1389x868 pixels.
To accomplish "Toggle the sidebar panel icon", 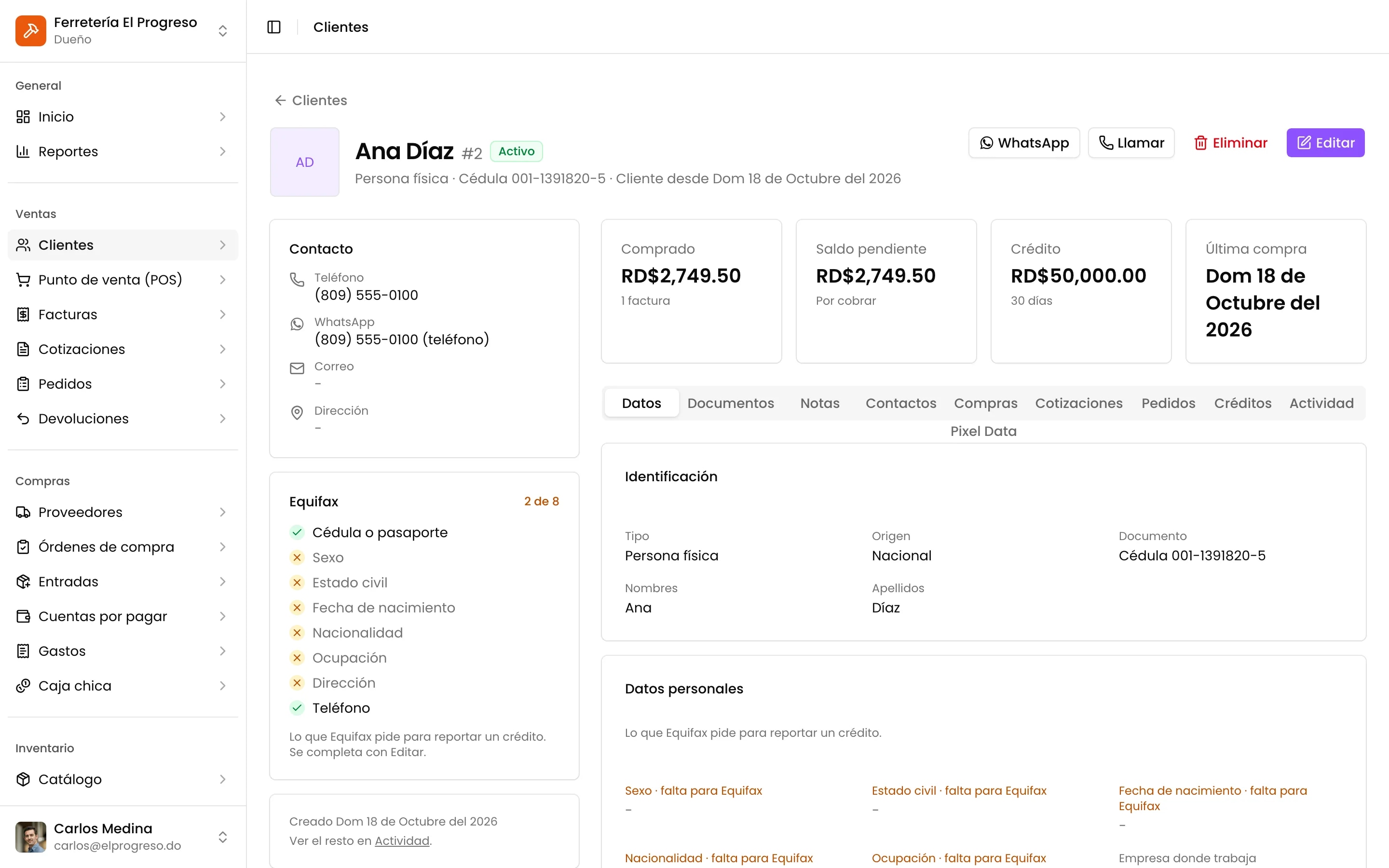I will pos(274,27).
